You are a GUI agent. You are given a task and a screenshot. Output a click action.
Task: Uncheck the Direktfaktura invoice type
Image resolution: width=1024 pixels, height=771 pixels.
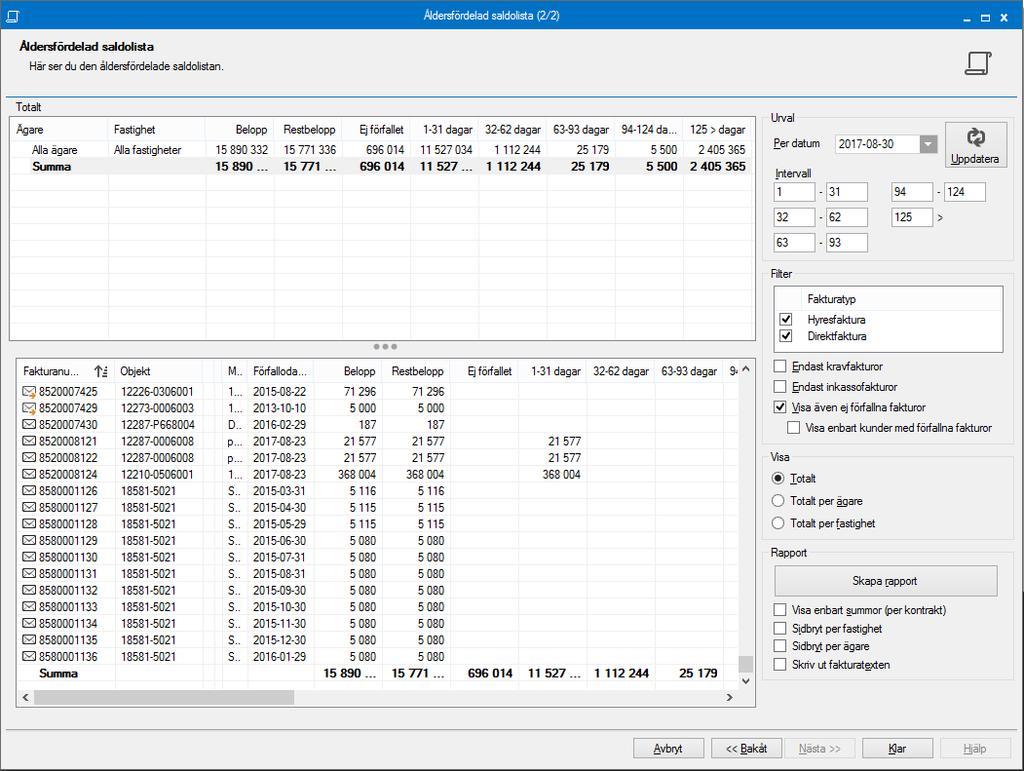786,336
